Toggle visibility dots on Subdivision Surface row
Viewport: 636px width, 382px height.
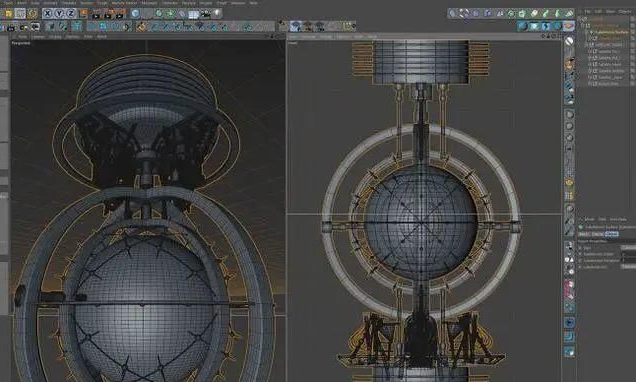pos(632,32)
